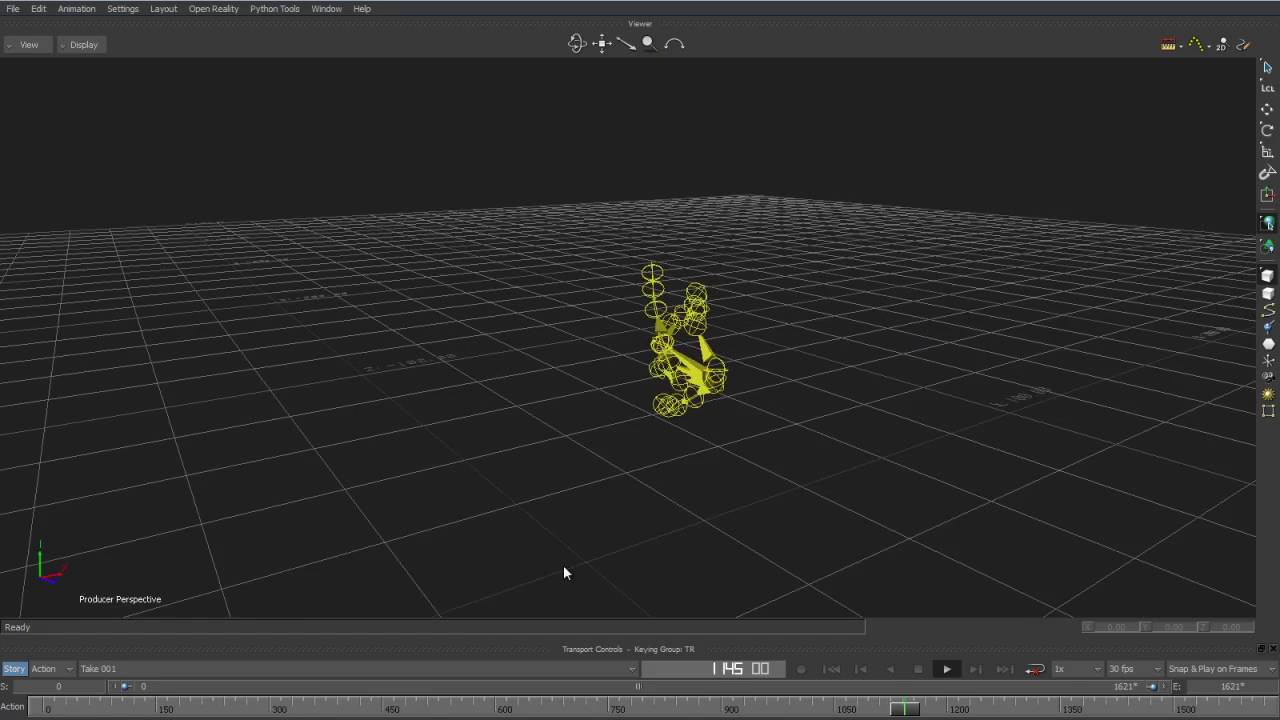
Task: Open the Animation menu
Action: point(76,9)
